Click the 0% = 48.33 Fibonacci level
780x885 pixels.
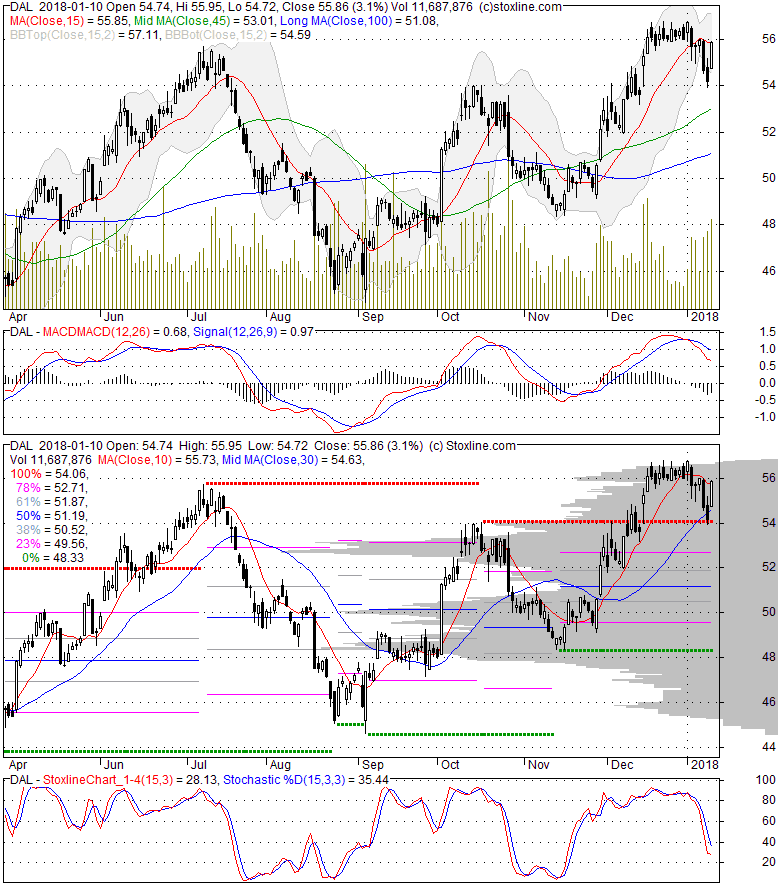(48, 555)
